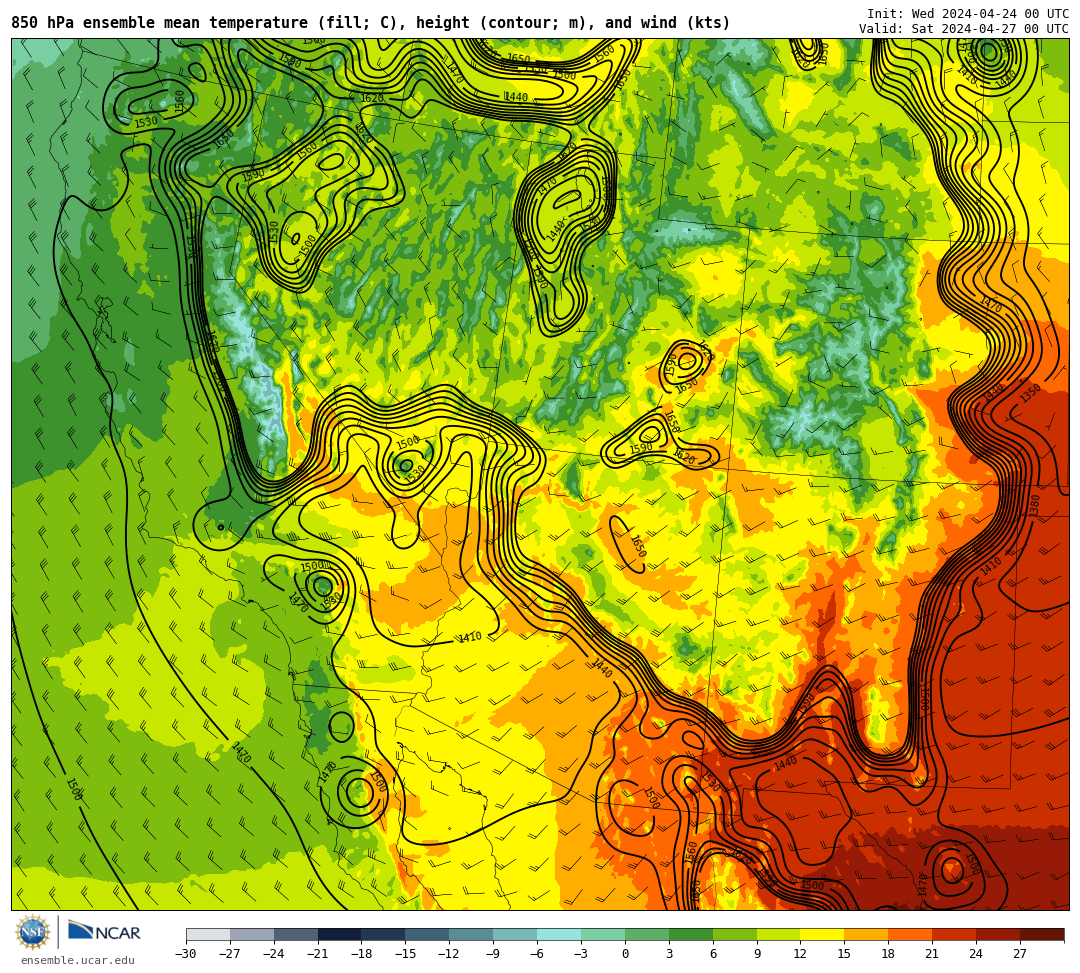
Task: Click the 15 colorbar tick label
Action: pyautogui.click(x=845, y=954)
